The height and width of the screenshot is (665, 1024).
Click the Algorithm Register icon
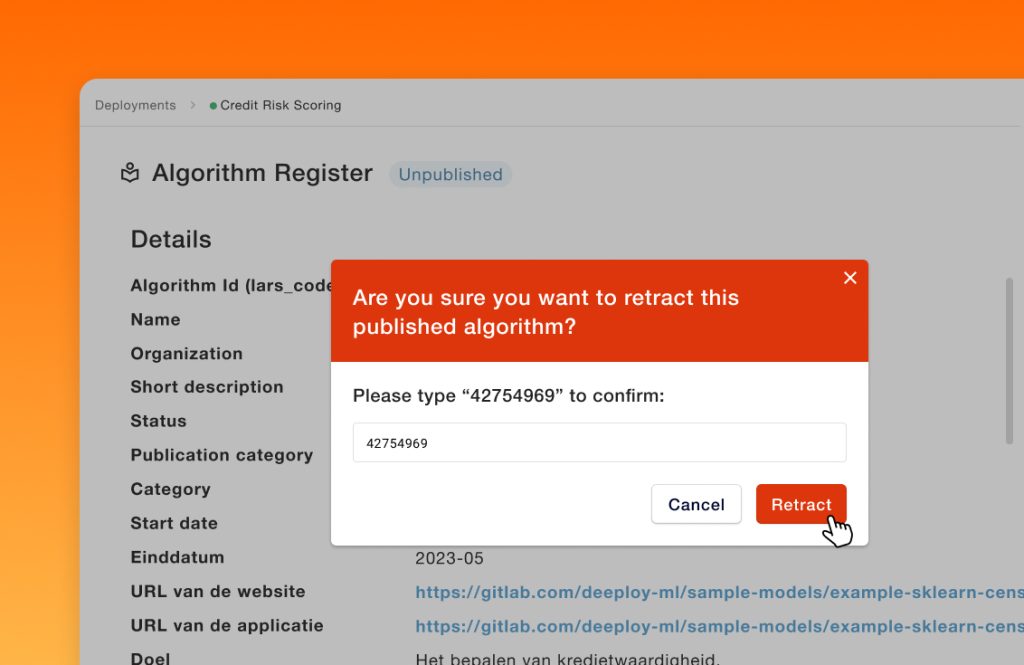click(130, 173)
